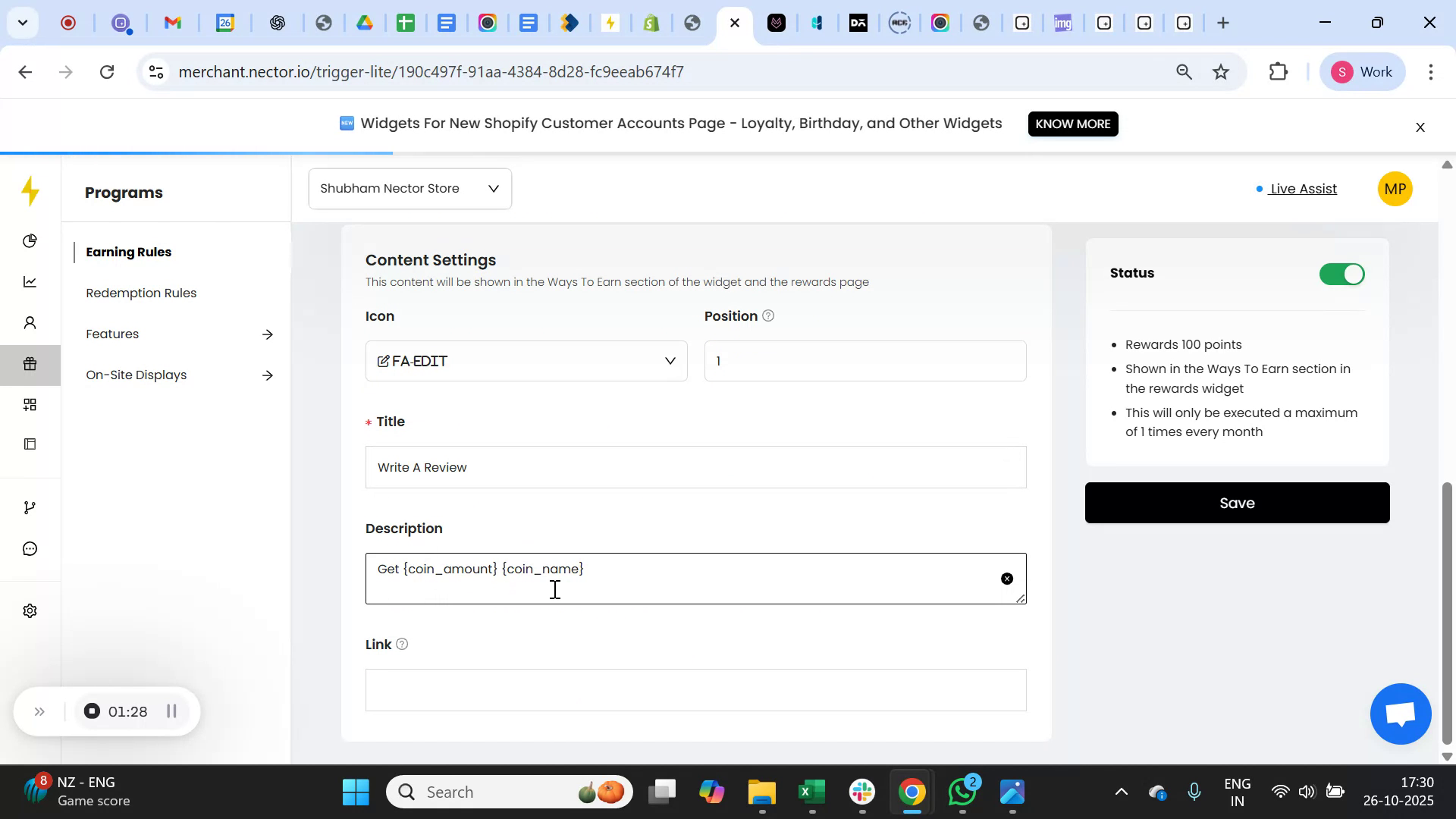Select the layout panel sidebar icon

[30, 444]
